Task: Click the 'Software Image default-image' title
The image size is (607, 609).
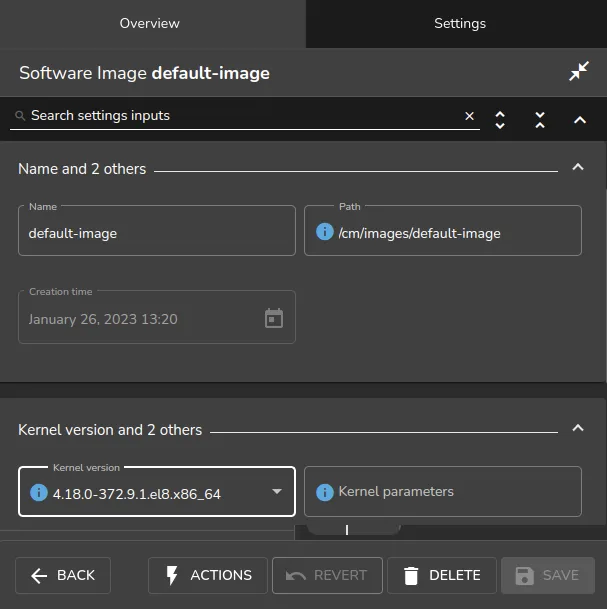Action: click(x=144, y=73)
